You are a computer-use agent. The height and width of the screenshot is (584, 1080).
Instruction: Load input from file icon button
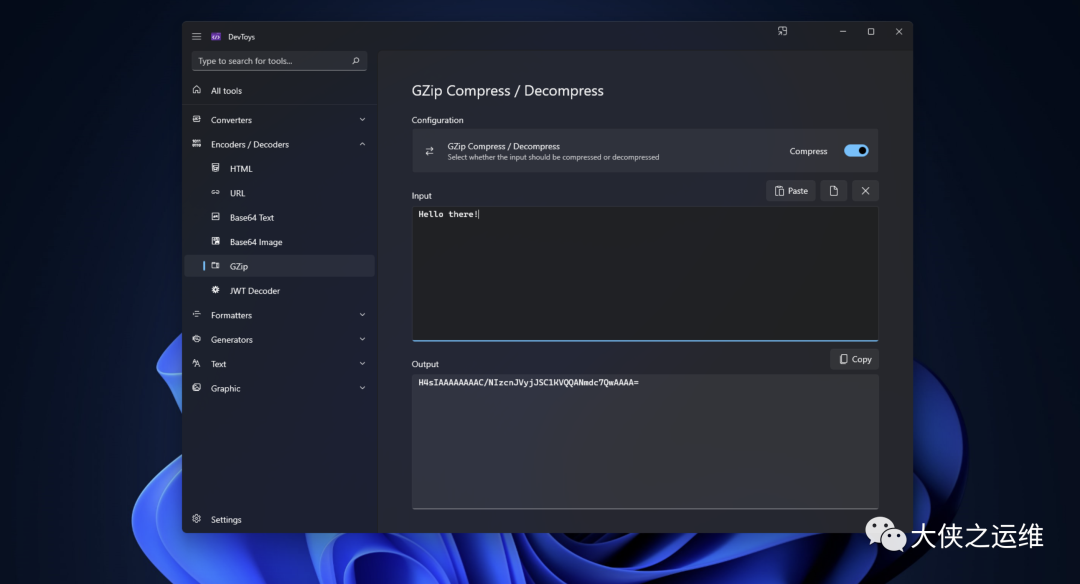point(833,191)
